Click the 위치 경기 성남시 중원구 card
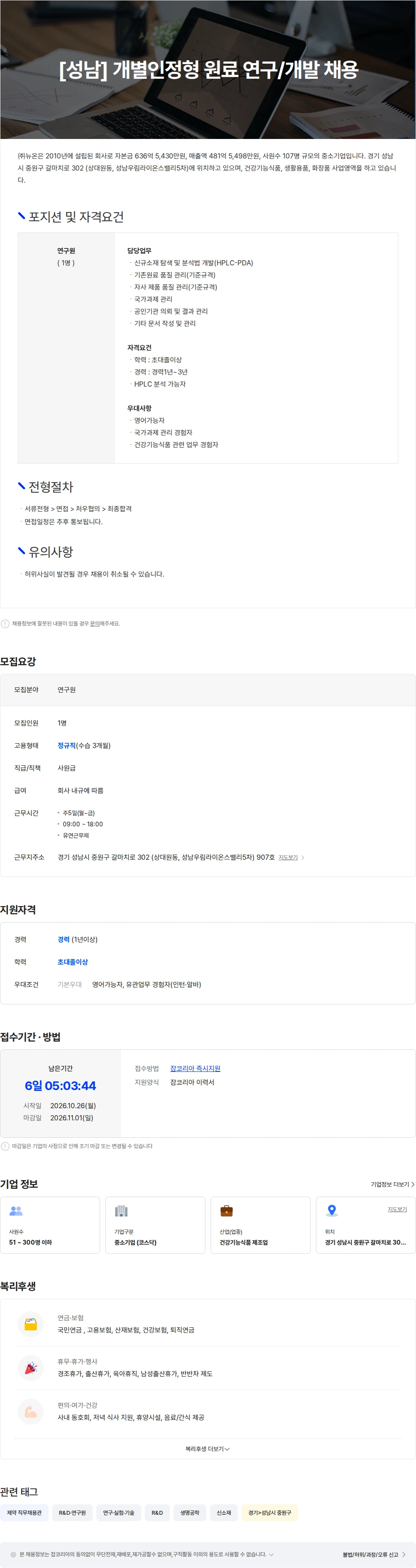This screenshot has height=1568, width=416. [x=365, y=1225]
